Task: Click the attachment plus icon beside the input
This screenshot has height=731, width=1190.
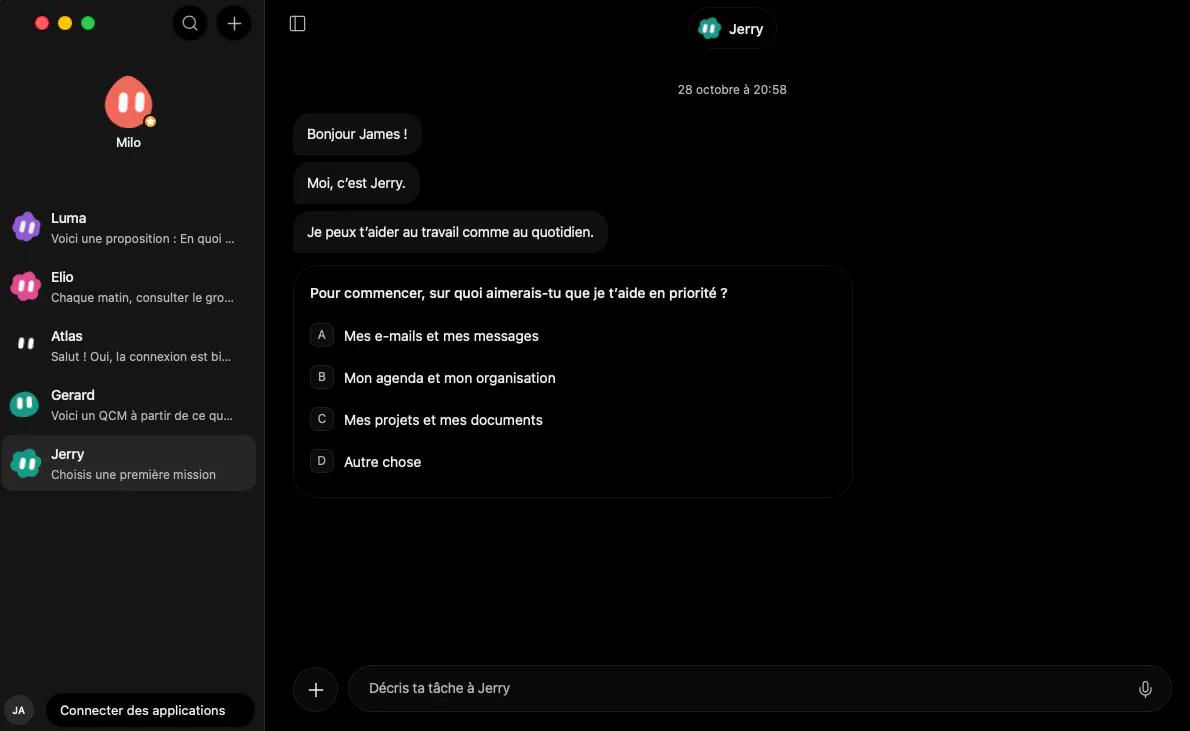Action: pos(316,689)
